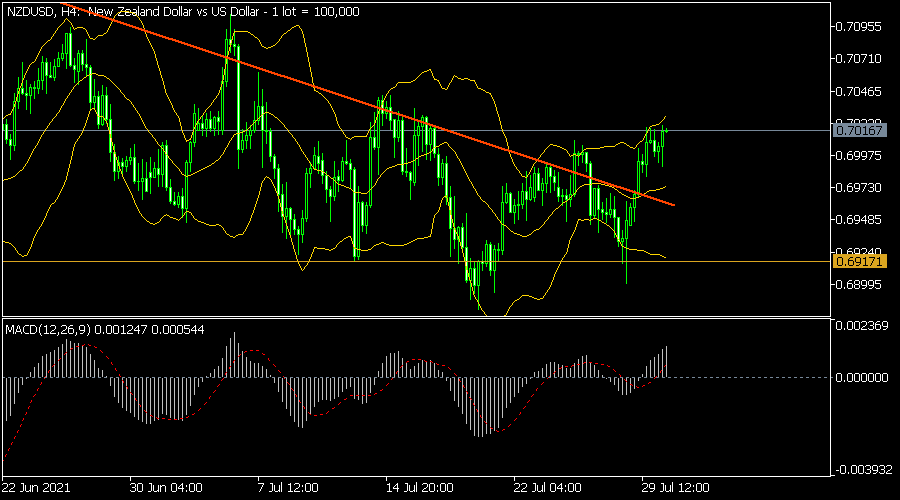900x500 pixels.
Task: Click the 0.69730 price scale value
Action: (x=858, y=188)
